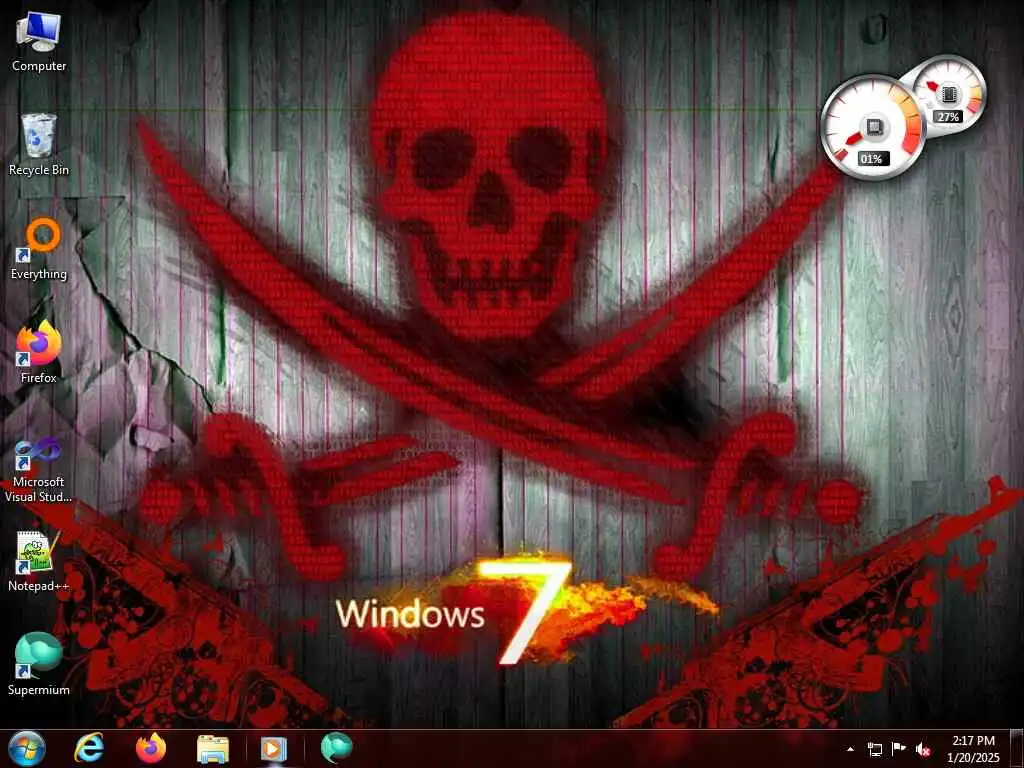Launch Internet Explorer from the taskbar
Viewport: 1024px width, 768px height.
(89, 748)
